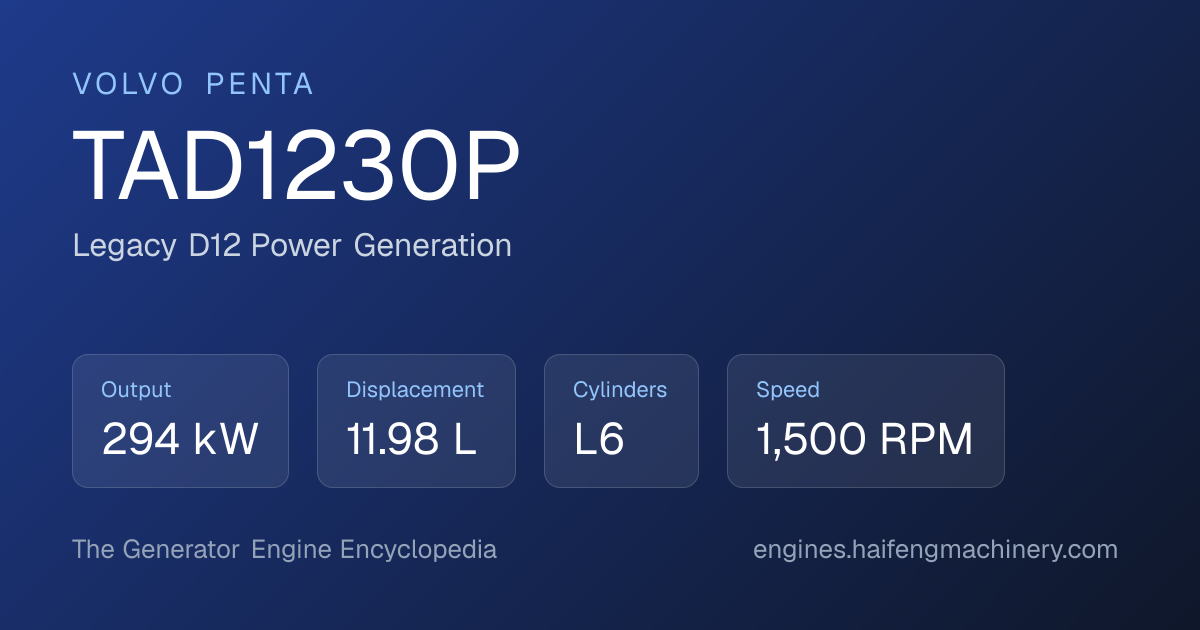Click the D12 text in the subtitle

215,246
